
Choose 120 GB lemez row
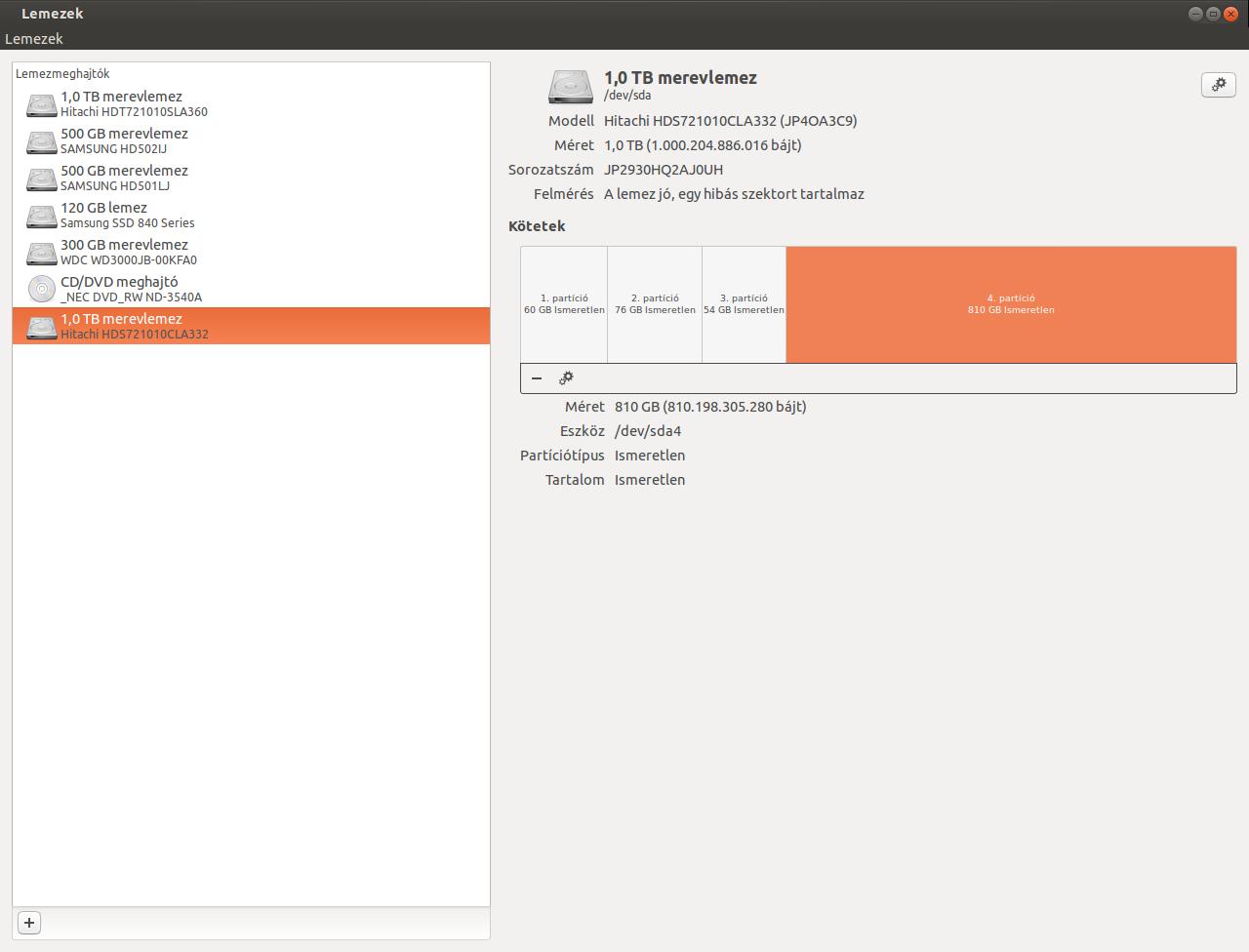(251, 215)
